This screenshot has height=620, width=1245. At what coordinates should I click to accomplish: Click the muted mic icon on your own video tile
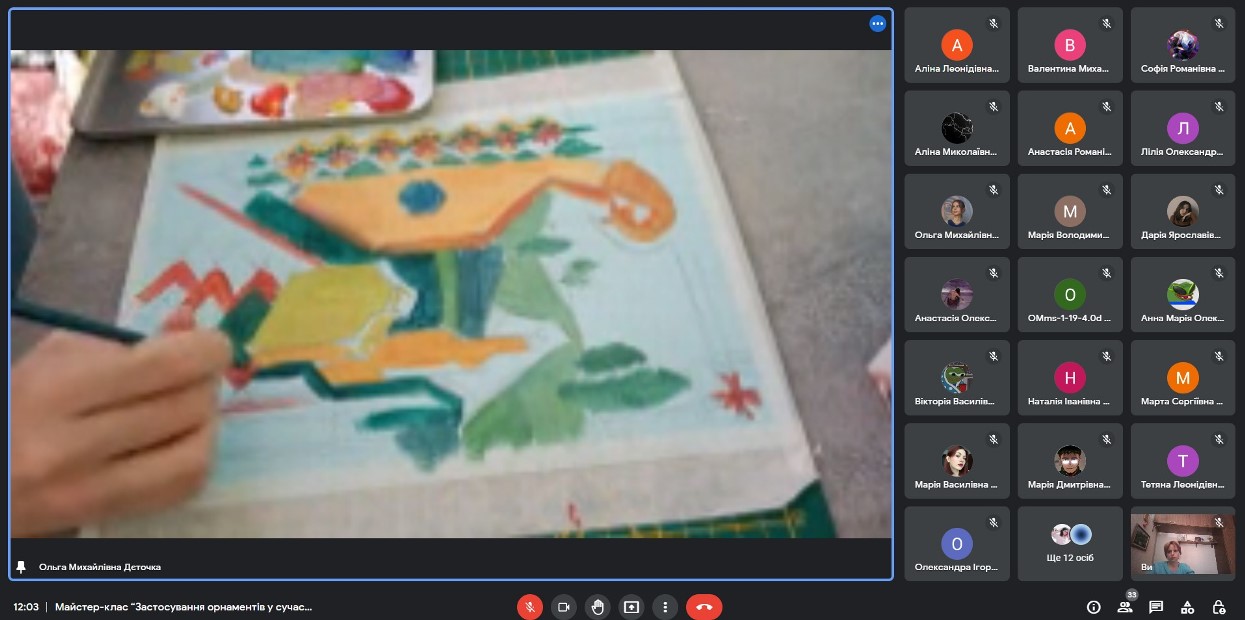1220,520
